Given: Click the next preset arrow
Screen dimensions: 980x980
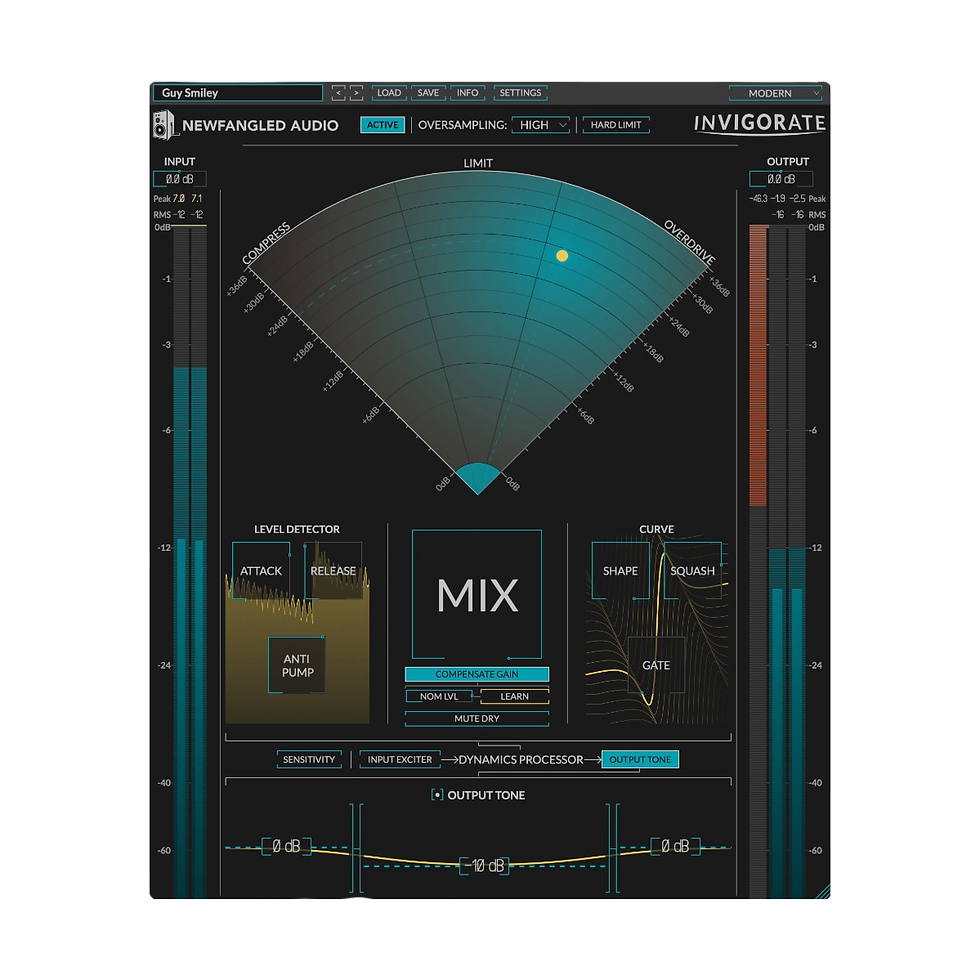Looking at the screenshot, I should [x=356, y=93].
